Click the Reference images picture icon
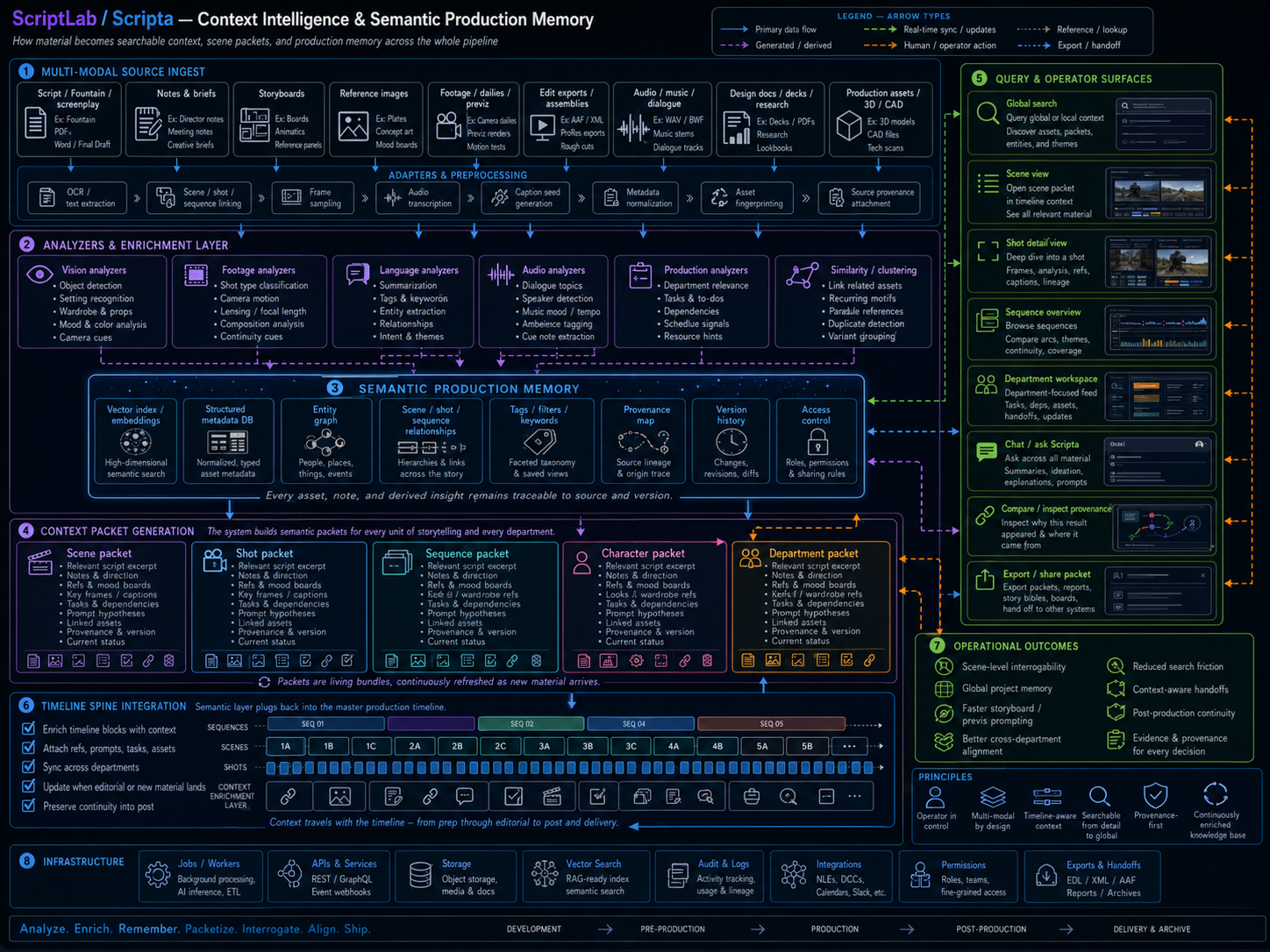Image resolution: width=1270 pixels, height=952 pixels. pyautogui.click(x=353, y=126)
